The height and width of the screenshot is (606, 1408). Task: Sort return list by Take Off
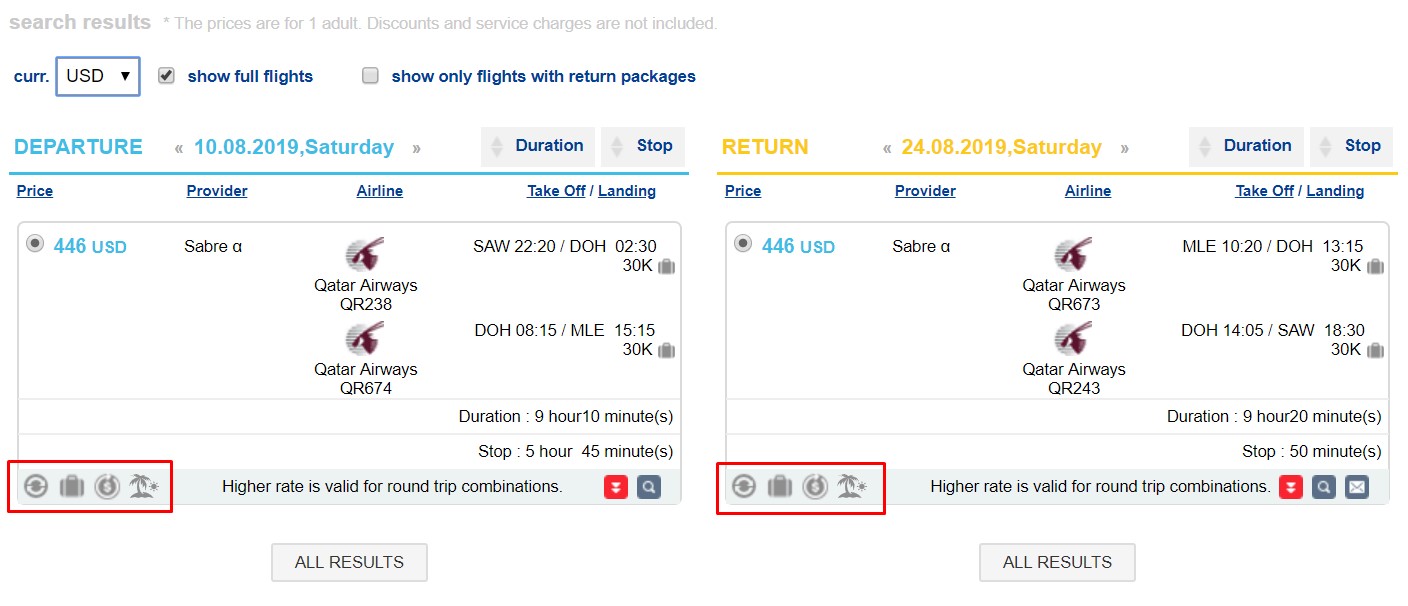(x=1264, y=191)
